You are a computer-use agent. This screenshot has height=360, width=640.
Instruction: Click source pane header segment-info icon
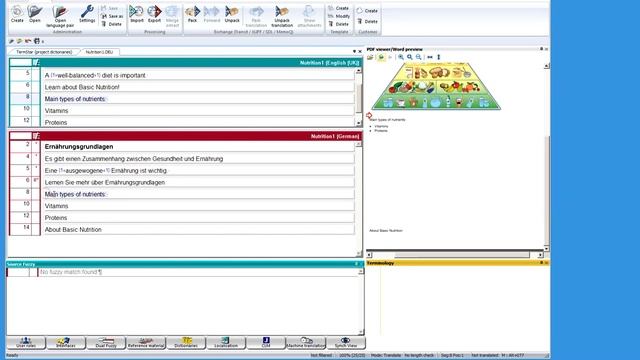point(36,62)
